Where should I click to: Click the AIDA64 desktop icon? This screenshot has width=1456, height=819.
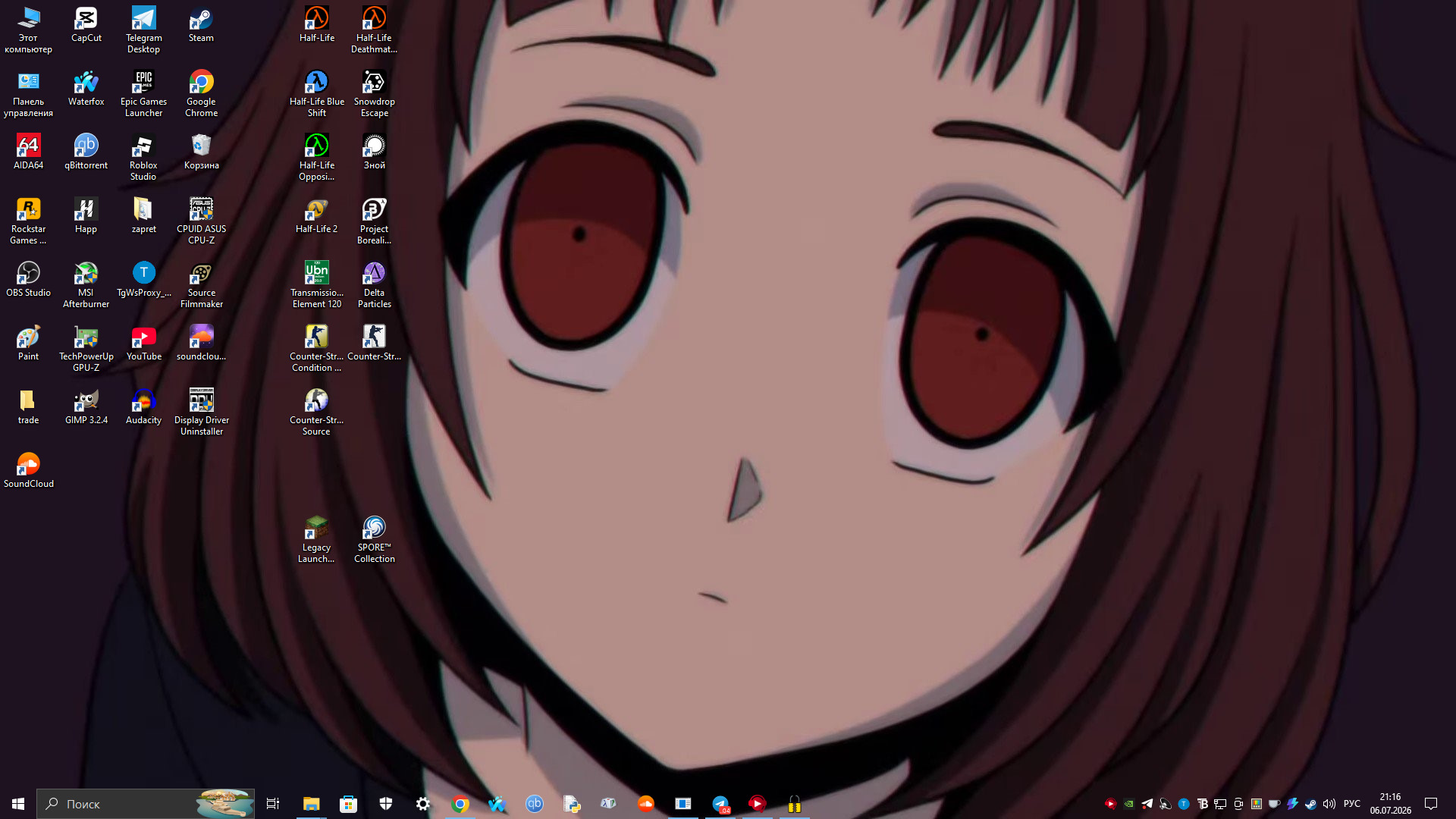[x=28, y=152]
